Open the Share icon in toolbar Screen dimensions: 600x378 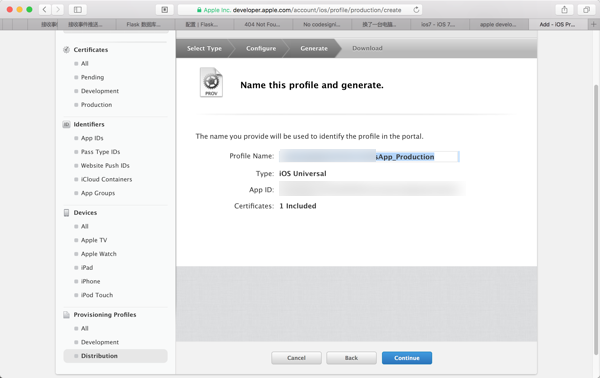point(564,10)
